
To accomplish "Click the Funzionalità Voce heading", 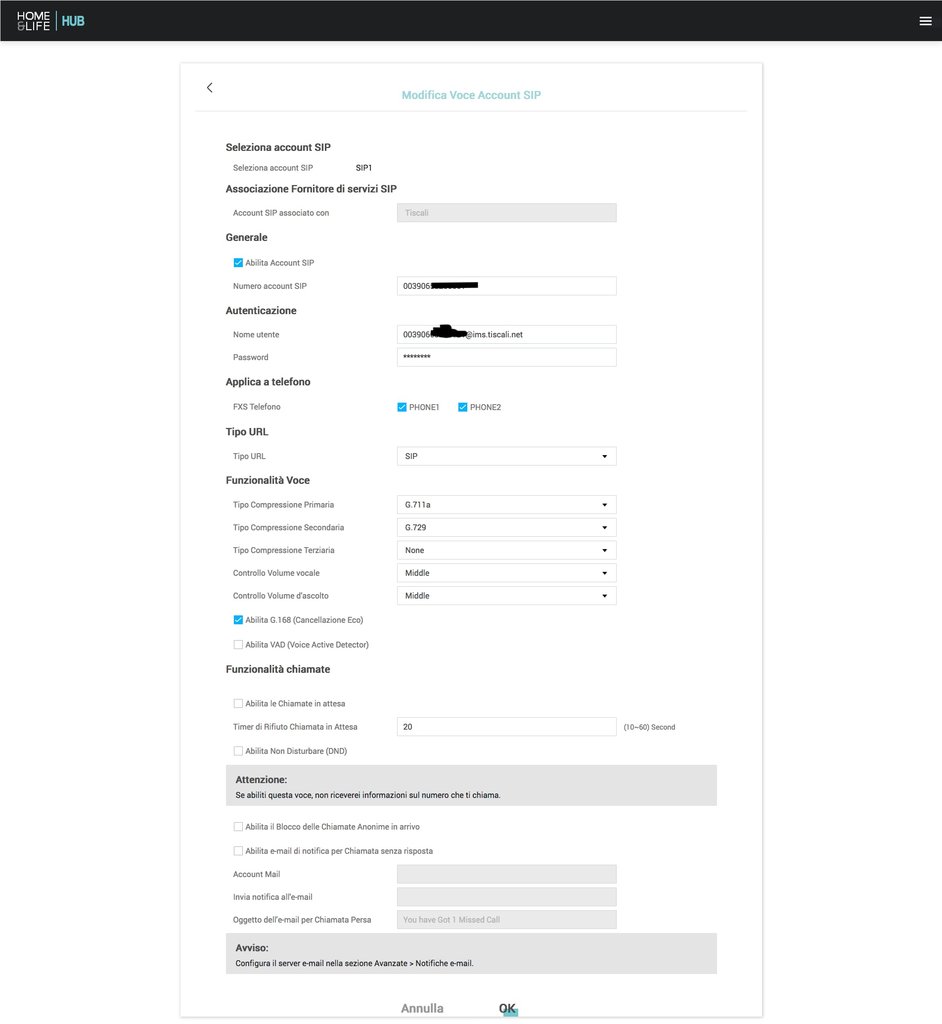I will pyautogui.click(x=268, y=480).
